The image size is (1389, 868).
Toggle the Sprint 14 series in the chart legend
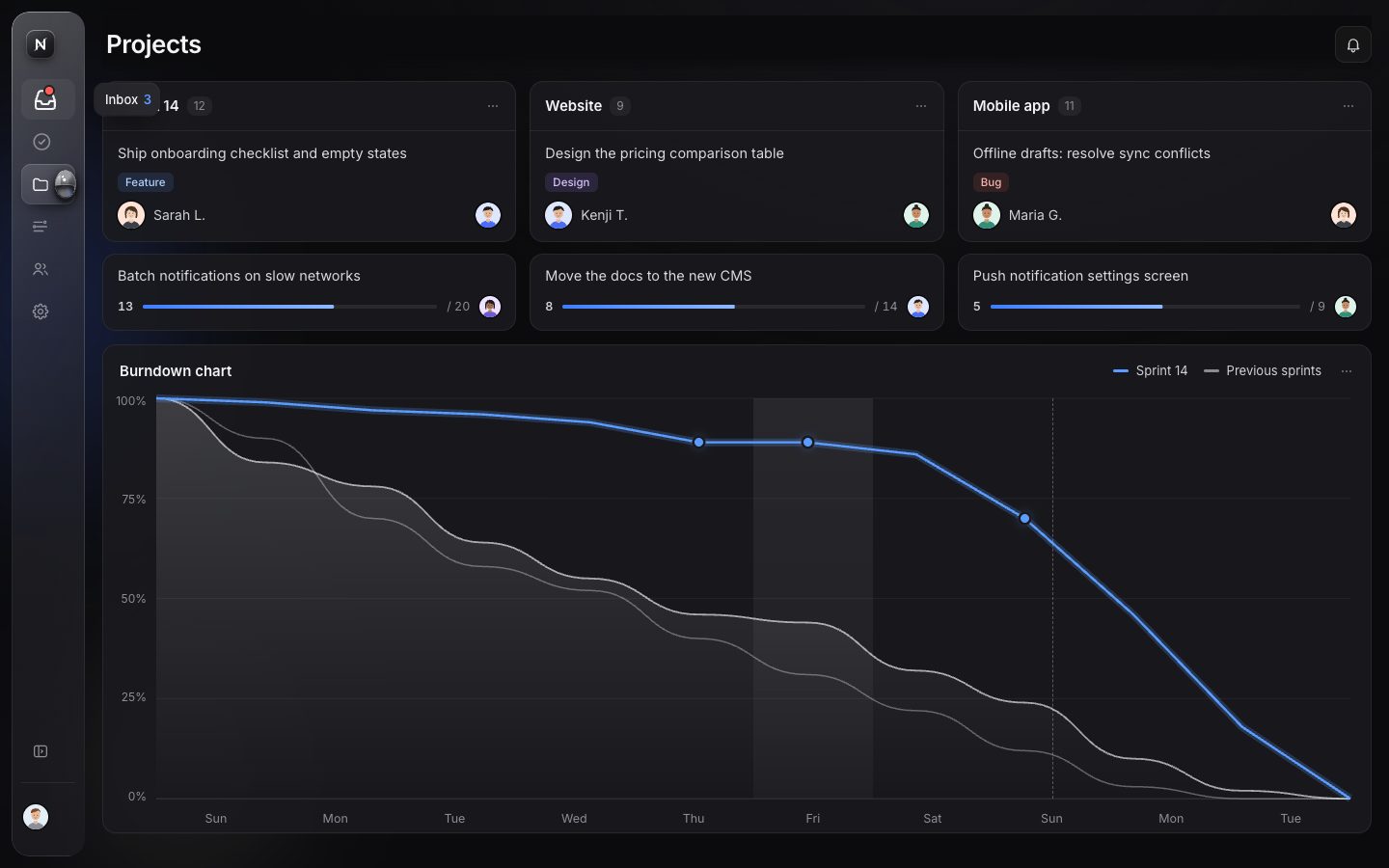point(1151,370)
